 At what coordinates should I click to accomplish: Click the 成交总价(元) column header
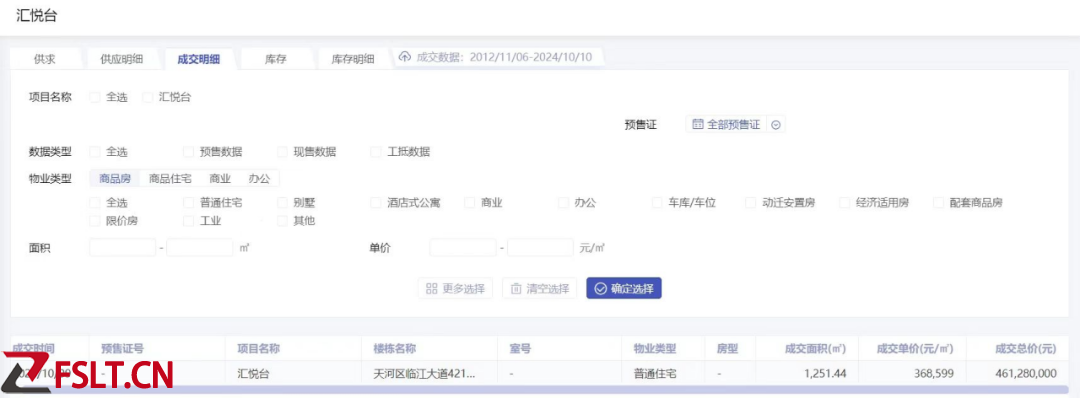coord(1026,348)
